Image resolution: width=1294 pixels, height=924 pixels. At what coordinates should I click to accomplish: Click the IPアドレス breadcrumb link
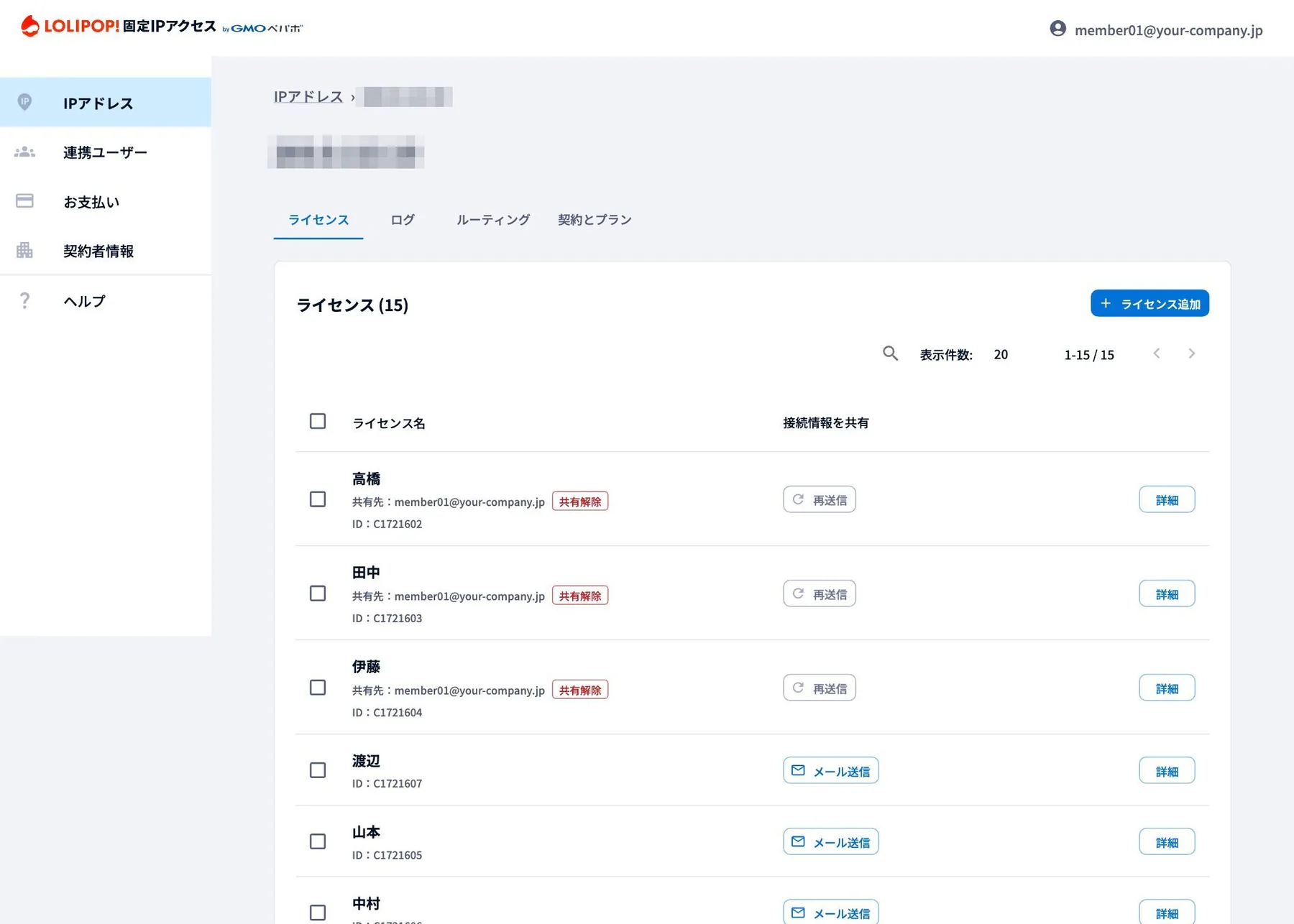point(308,96)
